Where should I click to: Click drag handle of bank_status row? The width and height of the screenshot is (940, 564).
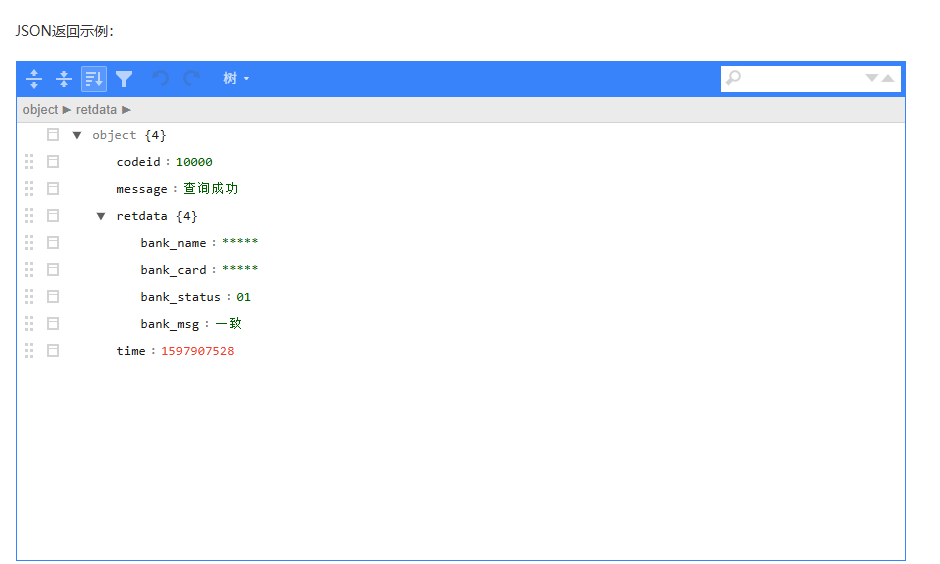click(29, 297)
